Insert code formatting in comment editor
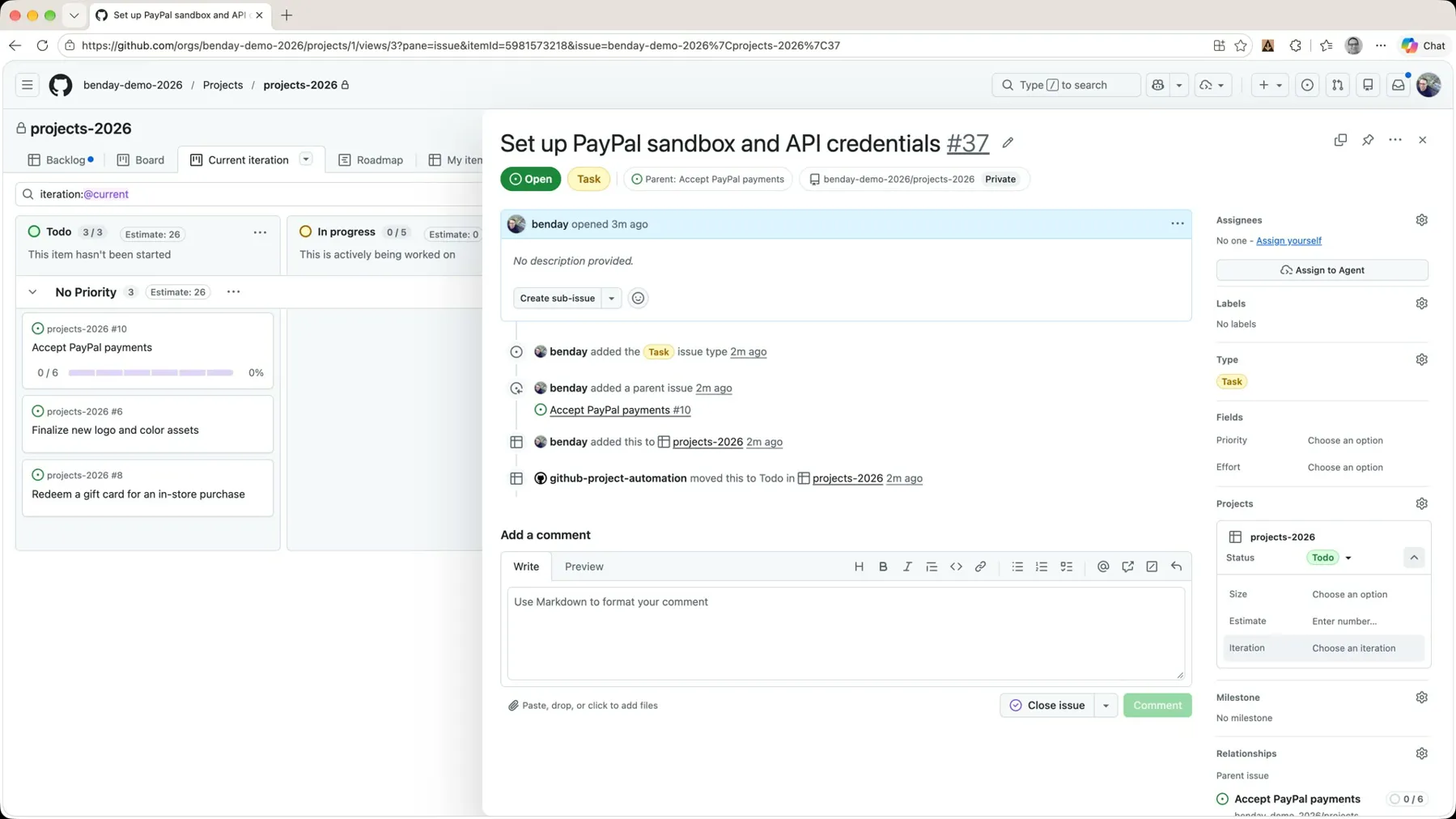 pyautogui.click(x=956, y=567)
